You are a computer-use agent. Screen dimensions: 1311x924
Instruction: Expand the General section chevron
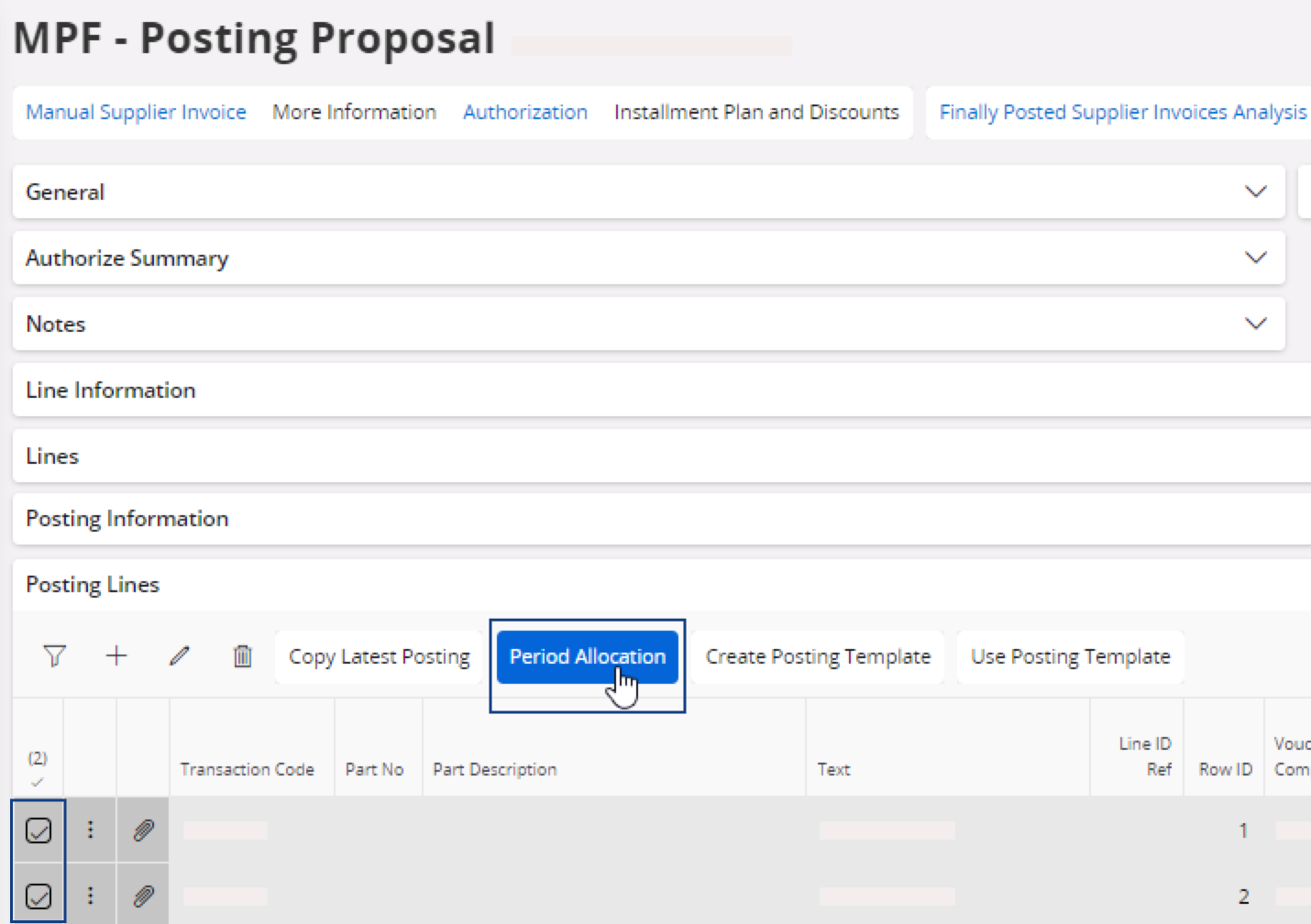(x=1255, y=192)
